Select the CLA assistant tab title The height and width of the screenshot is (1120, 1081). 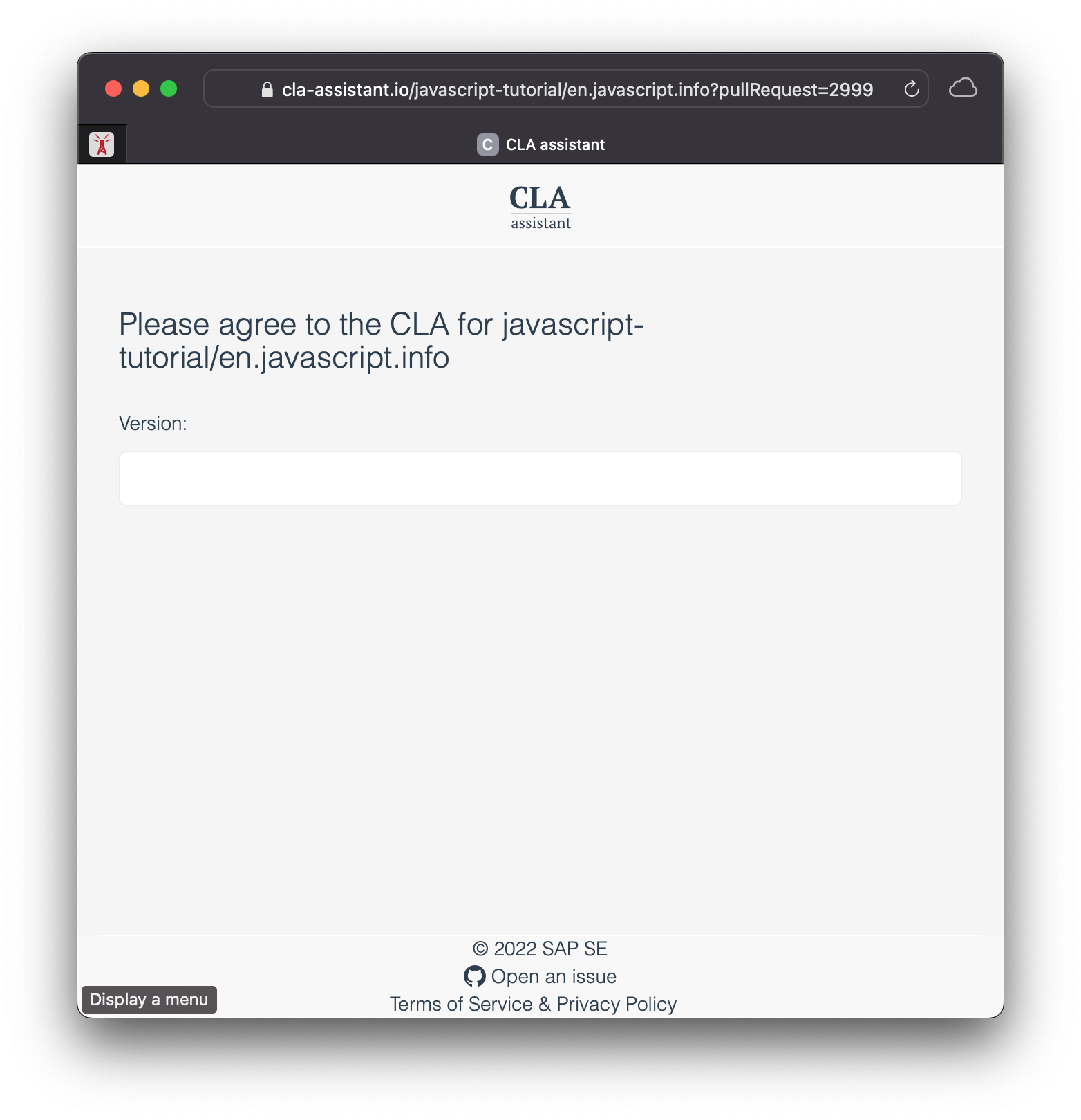click(555, 144)
